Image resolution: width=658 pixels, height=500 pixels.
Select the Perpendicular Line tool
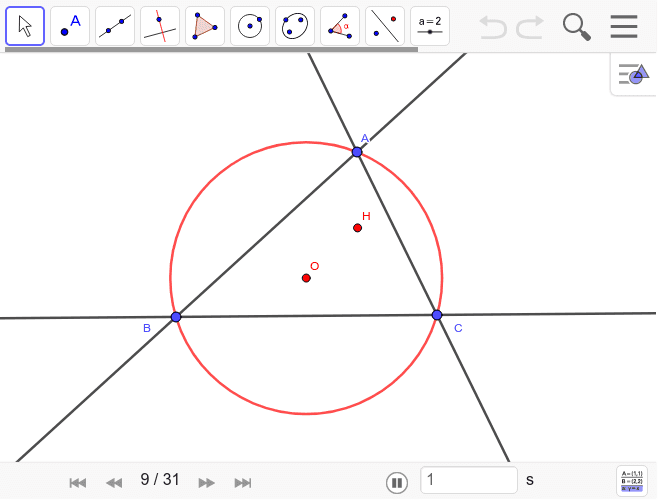(160, 26)
